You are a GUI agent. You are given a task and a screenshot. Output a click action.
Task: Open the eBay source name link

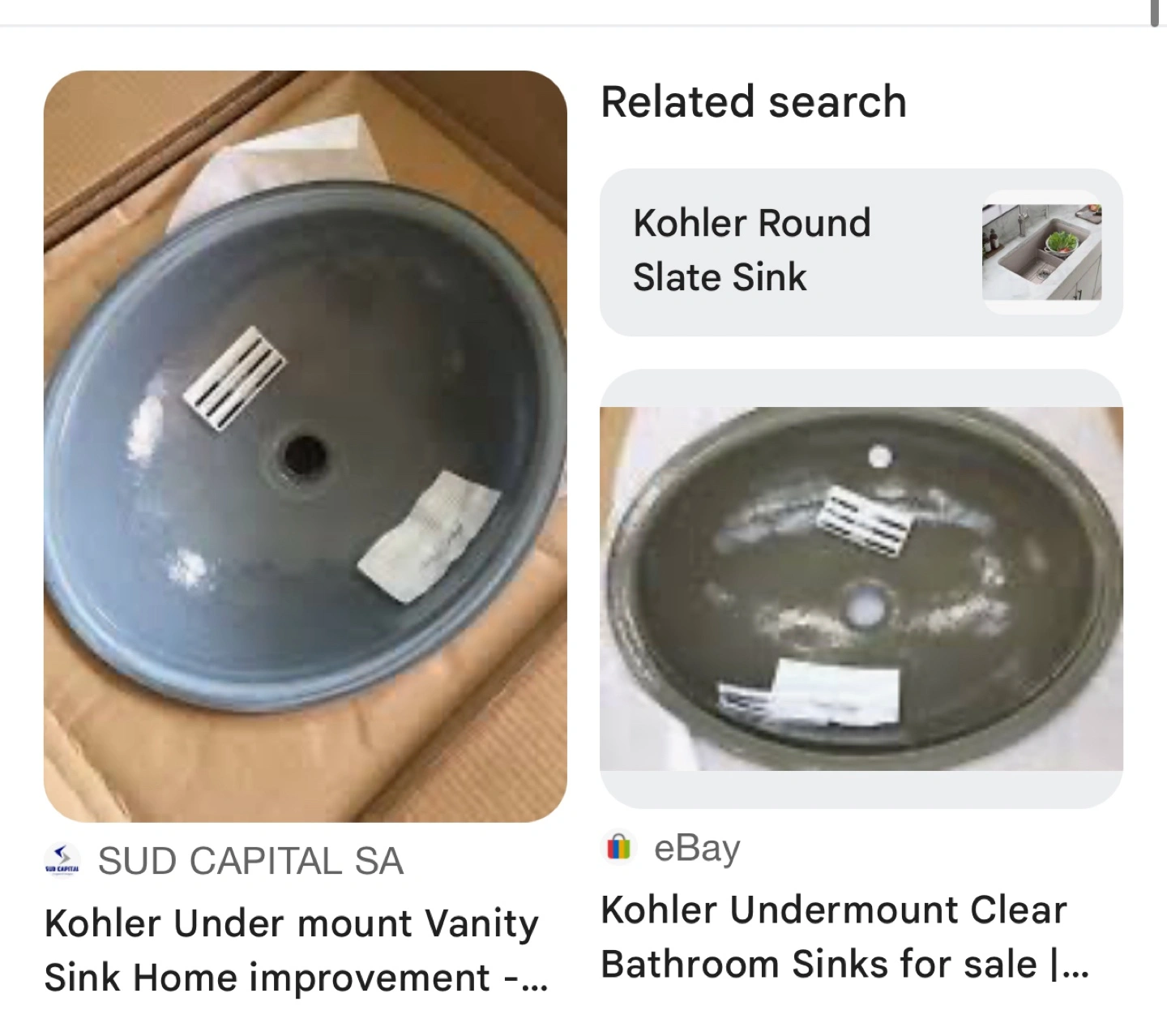tap(697, 849)
